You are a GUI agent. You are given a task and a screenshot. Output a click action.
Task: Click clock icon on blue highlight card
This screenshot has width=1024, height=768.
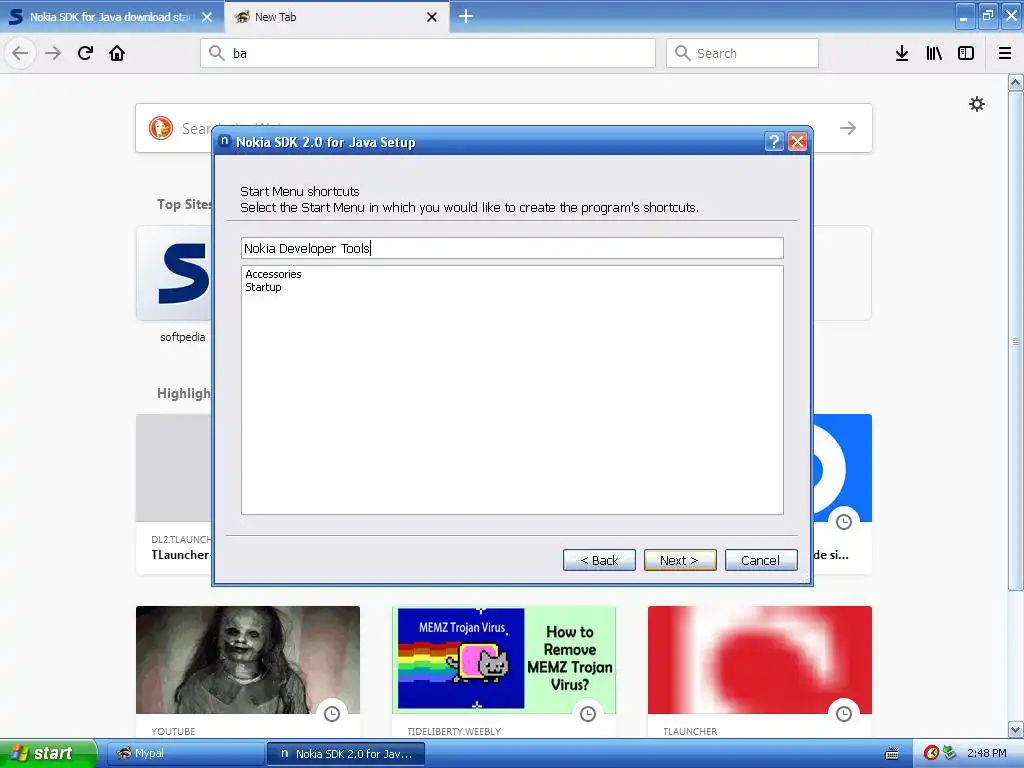point(844,522)
